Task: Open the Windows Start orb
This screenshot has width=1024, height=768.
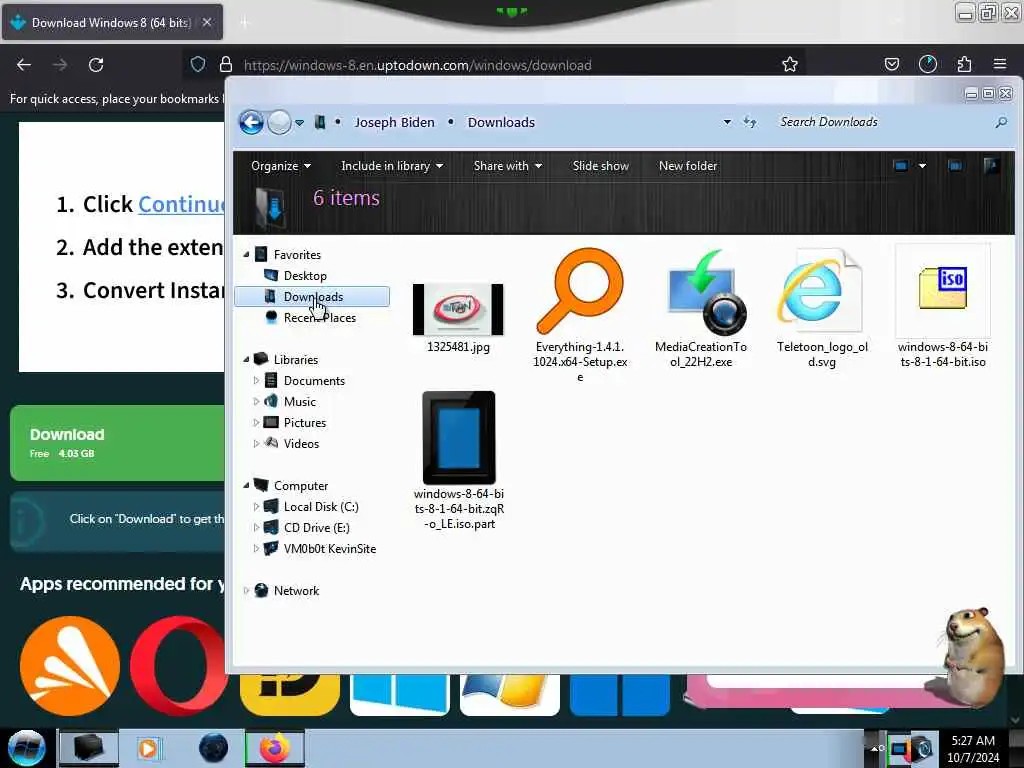Action: tap(26, 748)
